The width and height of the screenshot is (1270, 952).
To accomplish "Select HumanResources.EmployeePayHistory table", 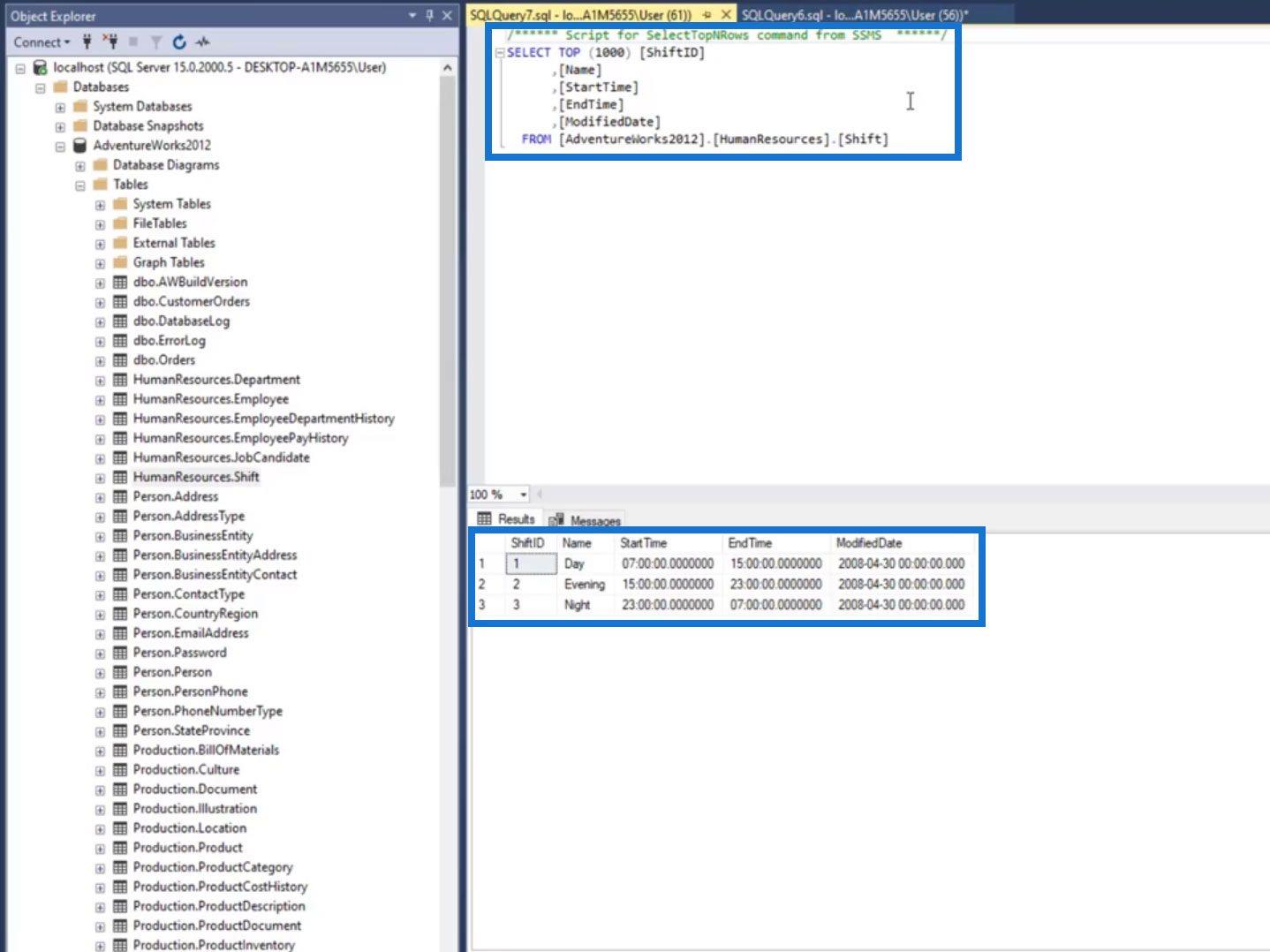I will click(240, 438).
